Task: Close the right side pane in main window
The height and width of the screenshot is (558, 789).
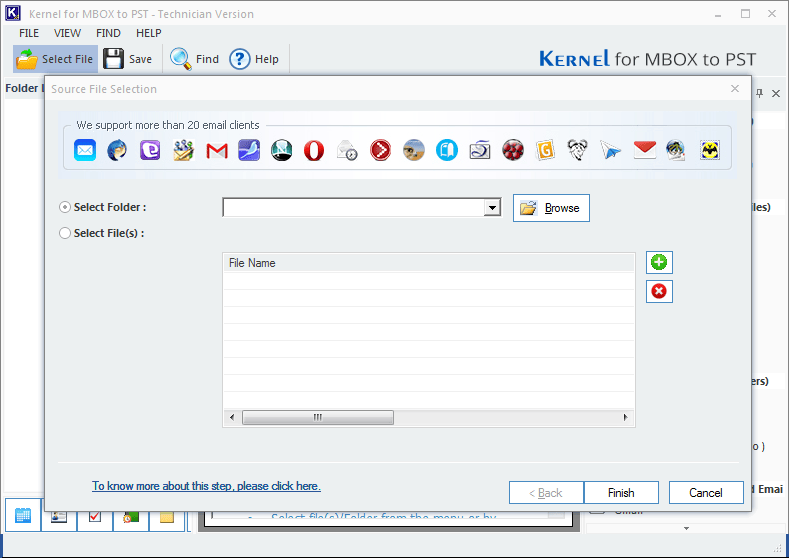Action: 776,93
